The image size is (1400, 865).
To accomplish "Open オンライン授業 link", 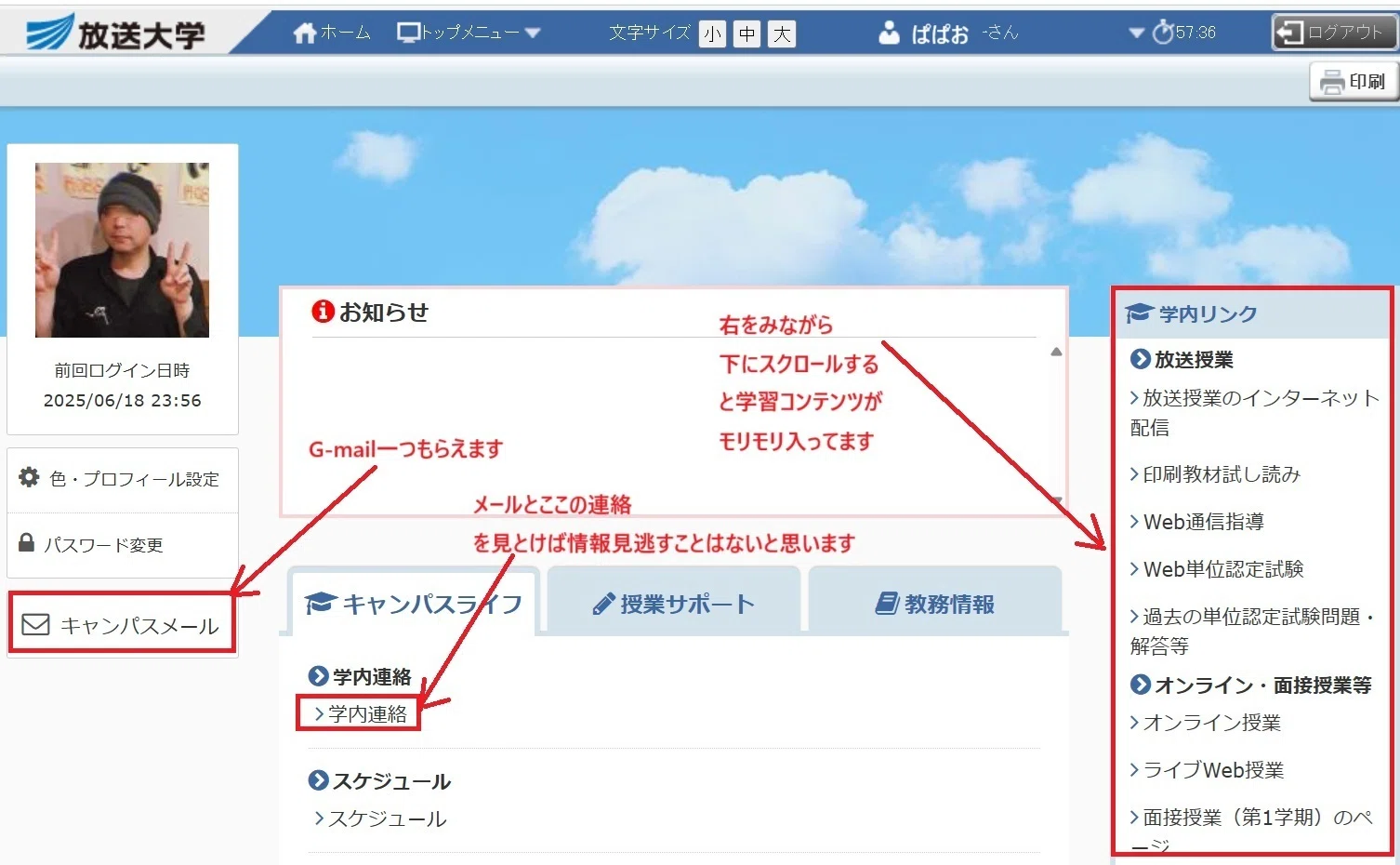I will tap(1205, 723).
